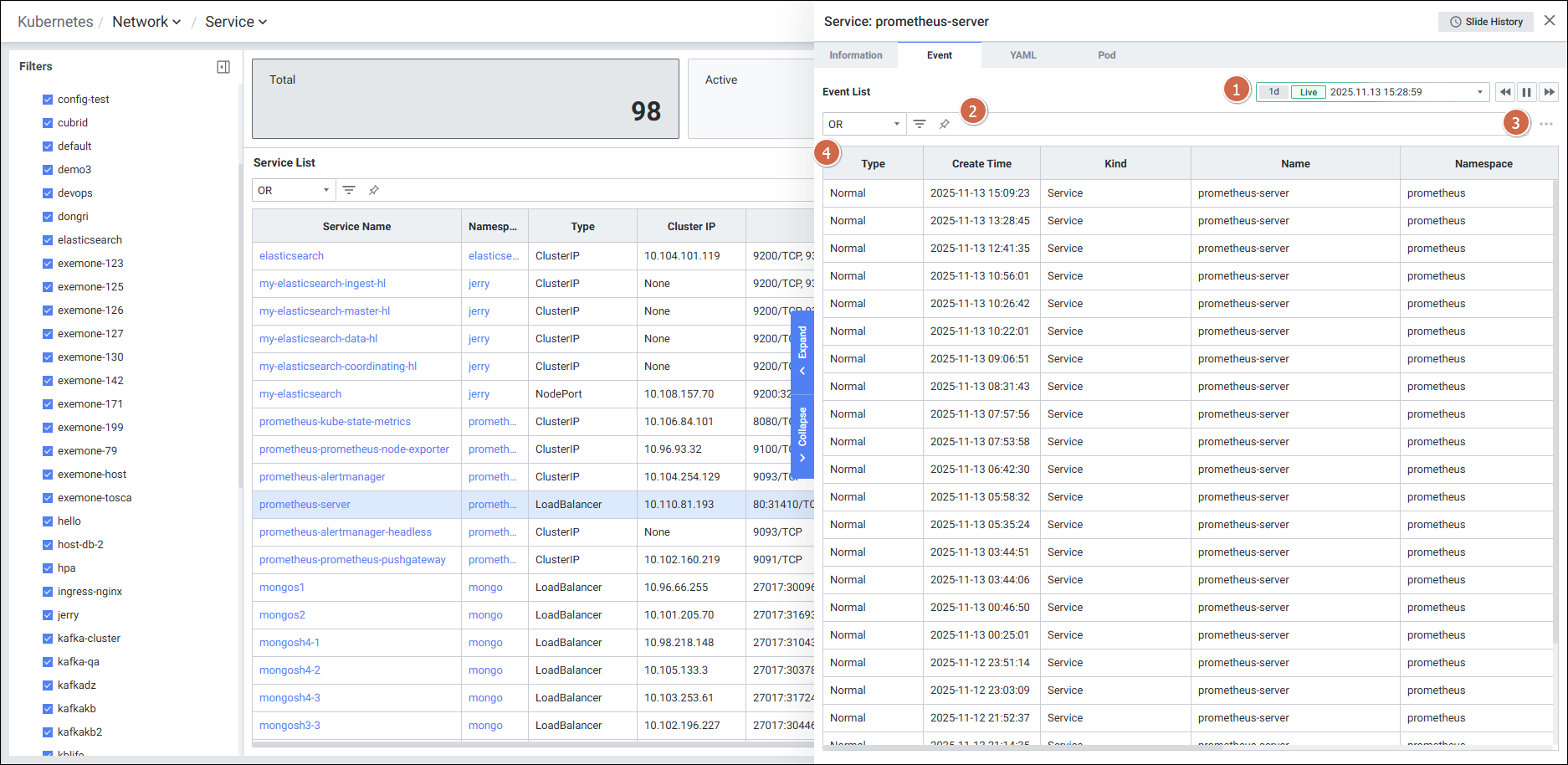This screenshot has width=1568, height=765.
Task: Click pin icon in Event List toolbar
Action: (x=945, y=124)
